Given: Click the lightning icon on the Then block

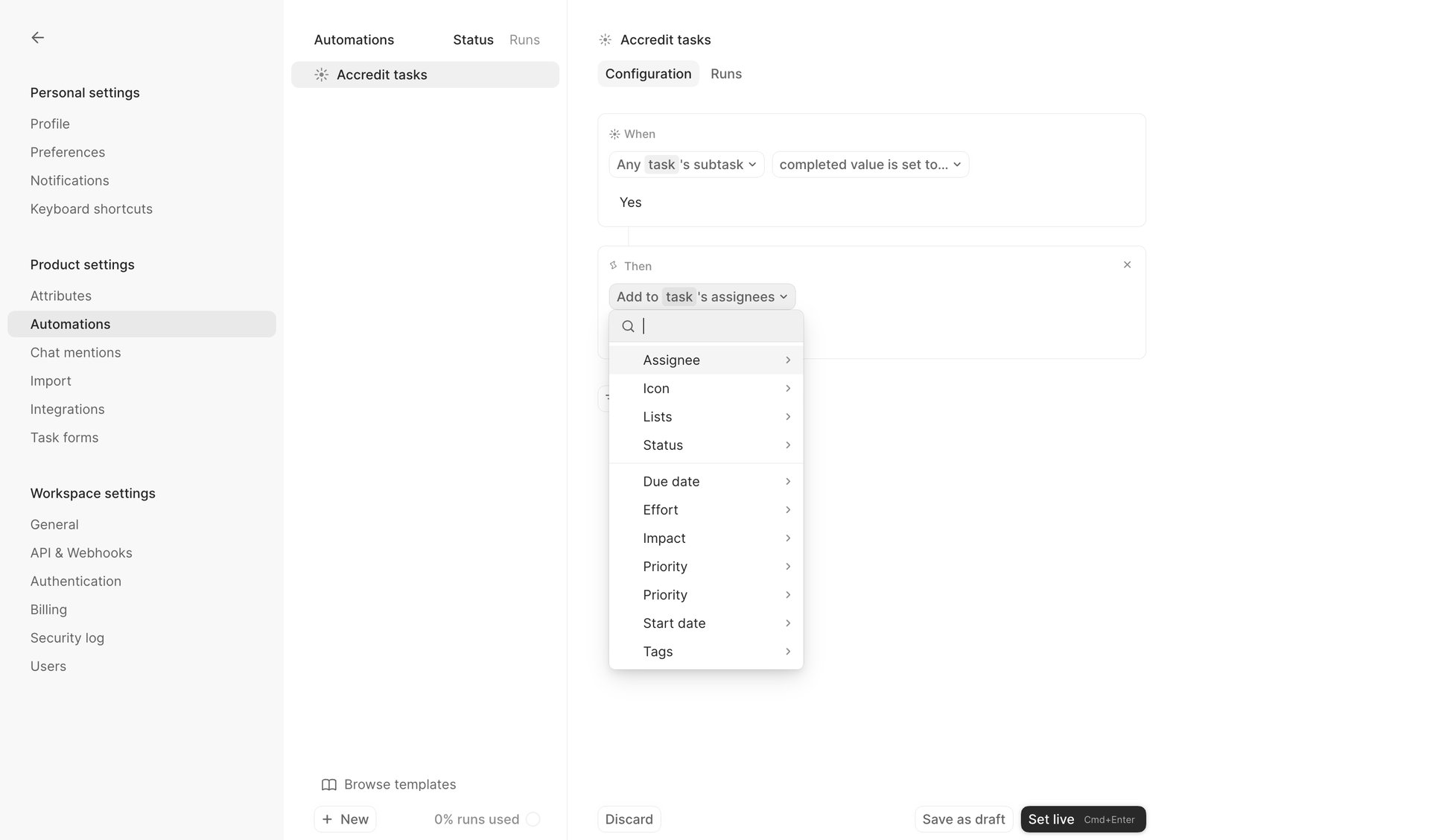Looking at the screenshot, I should [613, 265].
